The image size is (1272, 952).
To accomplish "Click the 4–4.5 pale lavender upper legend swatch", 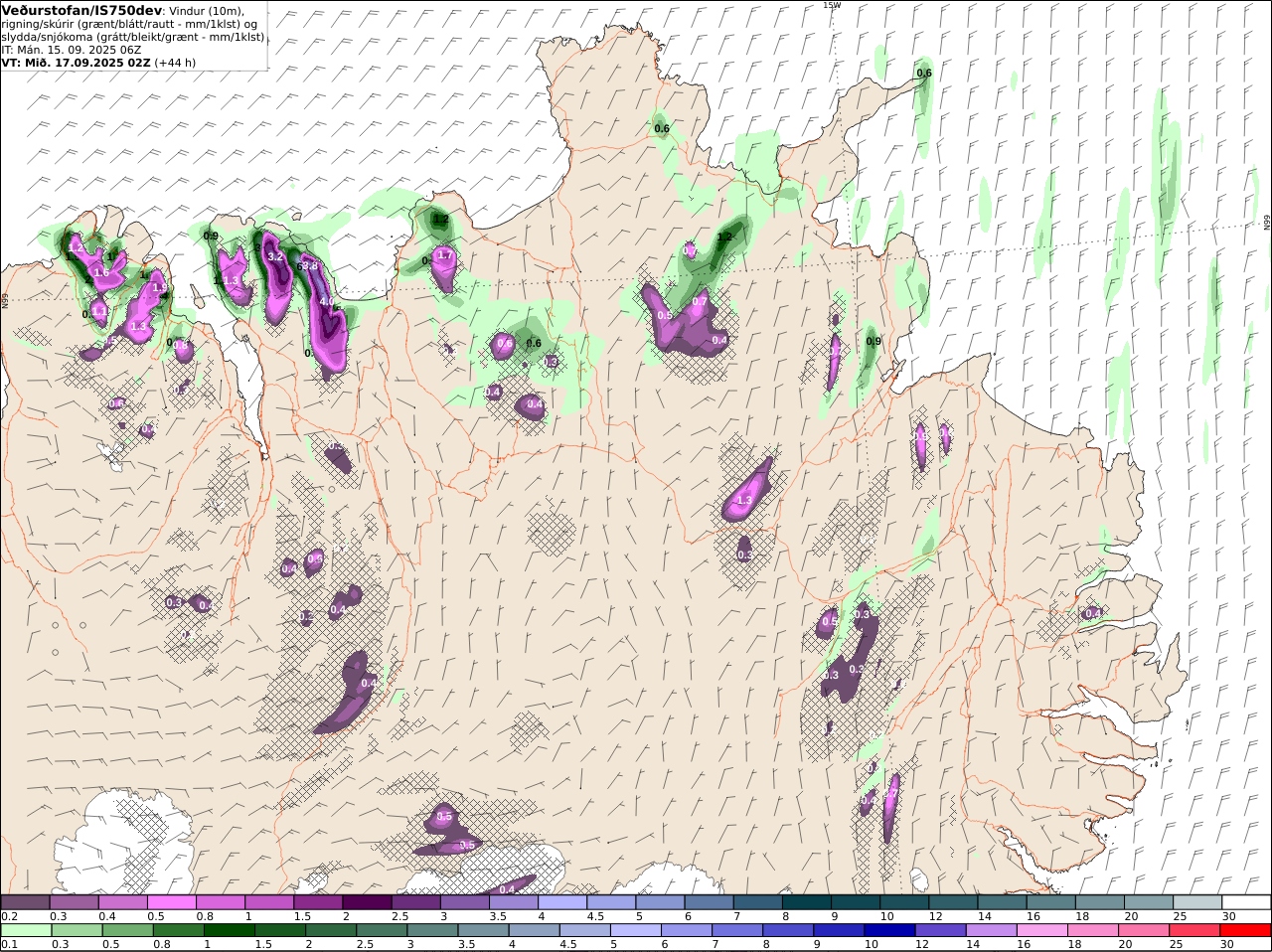I will pos(562,902).
